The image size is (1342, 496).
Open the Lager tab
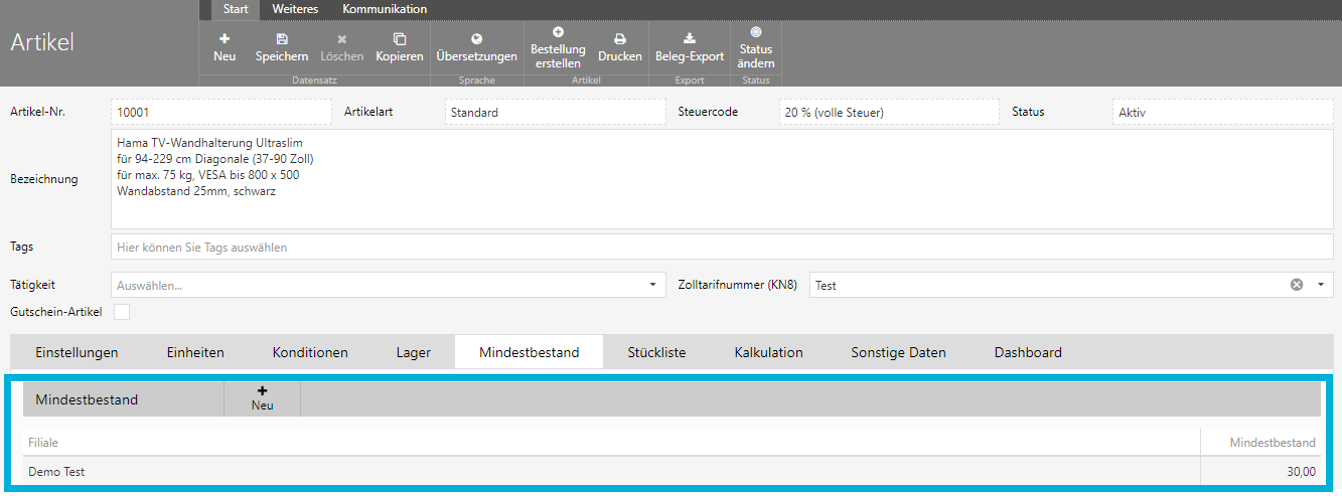point(413,352)
